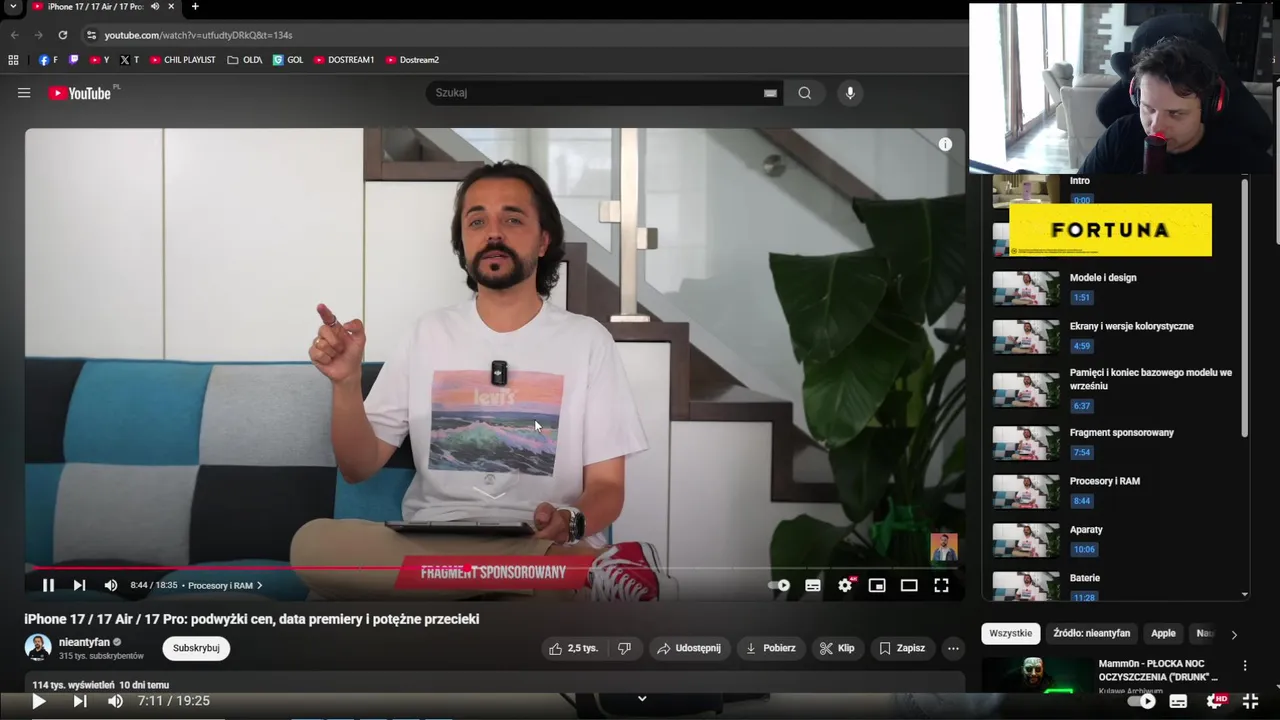Image resolution: width=1280 pixels, height=720 pixels.
Task: Open the on-screen keyboard icon in search box
Action: 770,93
